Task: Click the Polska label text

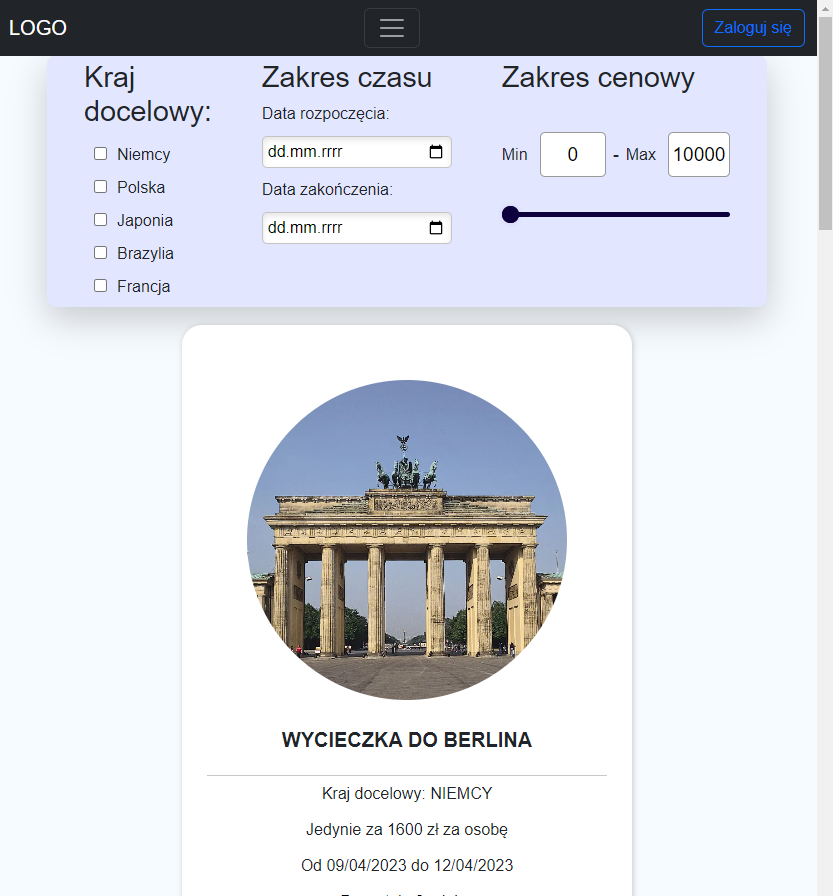Action: click(141, 187)
